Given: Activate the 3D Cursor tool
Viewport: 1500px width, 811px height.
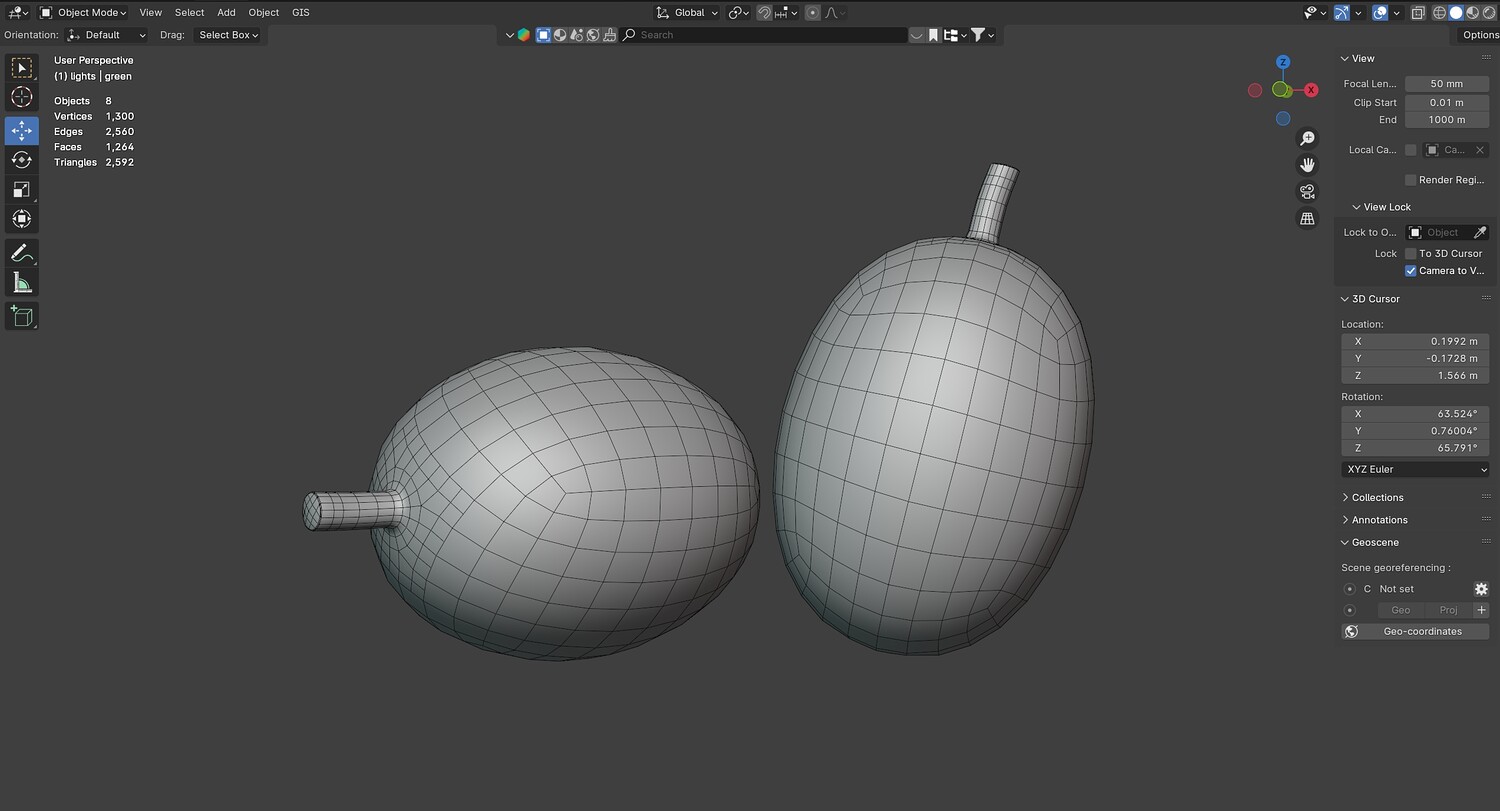Looking at the screenshot, I should 21,97.
